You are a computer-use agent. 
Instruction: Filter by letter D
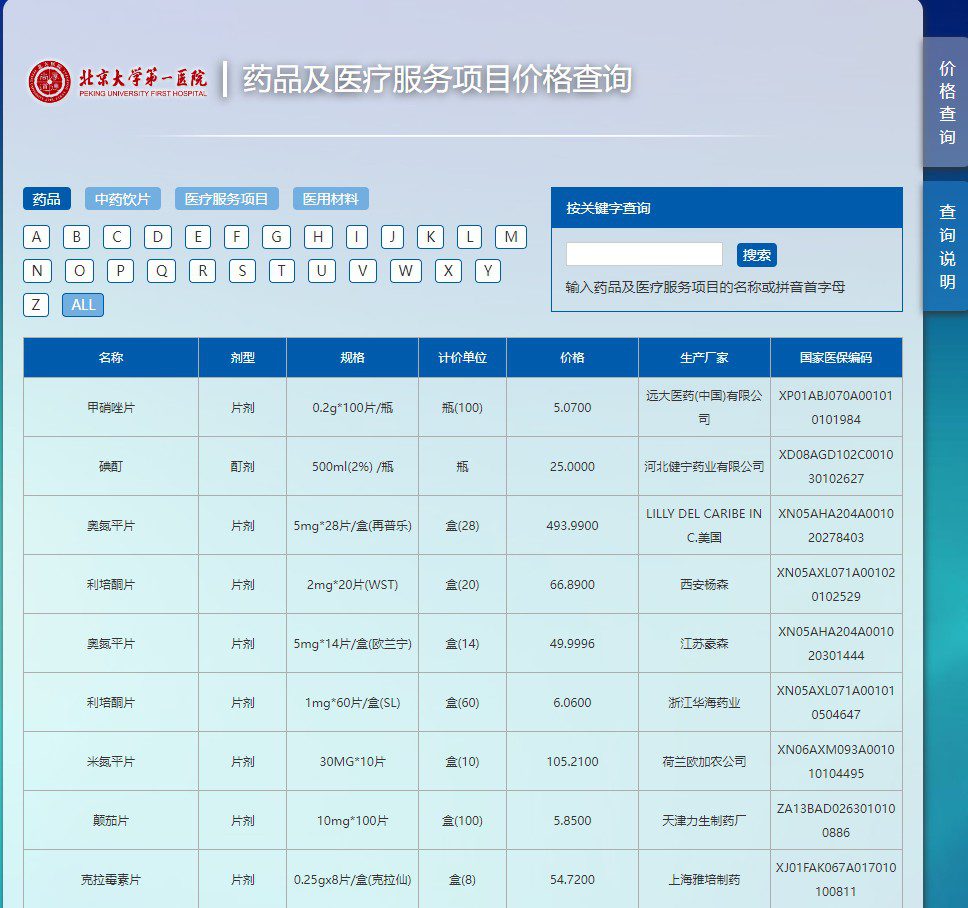point(158,237)
